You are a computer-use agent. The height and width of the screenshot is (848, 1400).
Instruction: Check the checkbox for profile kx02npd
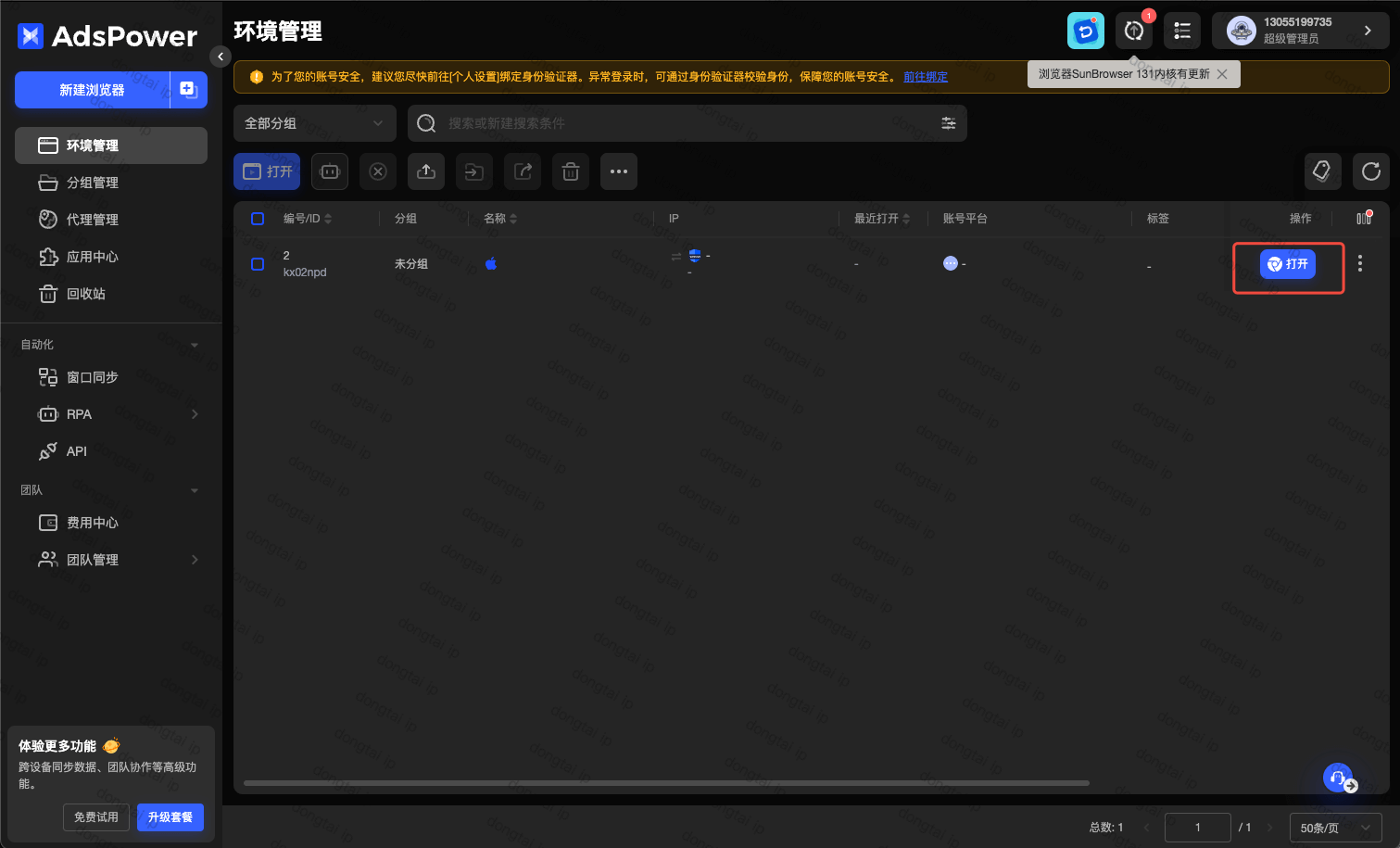click(x=258, y=264)
